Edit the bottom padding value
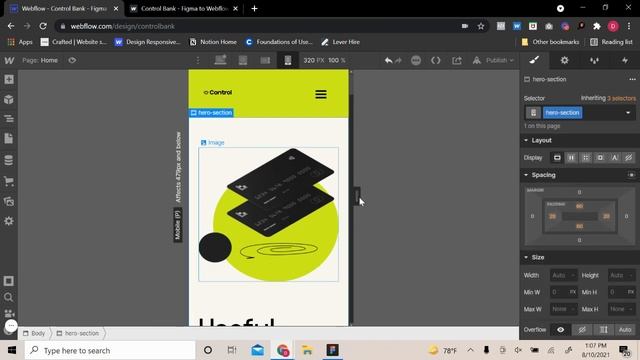The height and width of the screenshot is (360, 640). (579, 226)
